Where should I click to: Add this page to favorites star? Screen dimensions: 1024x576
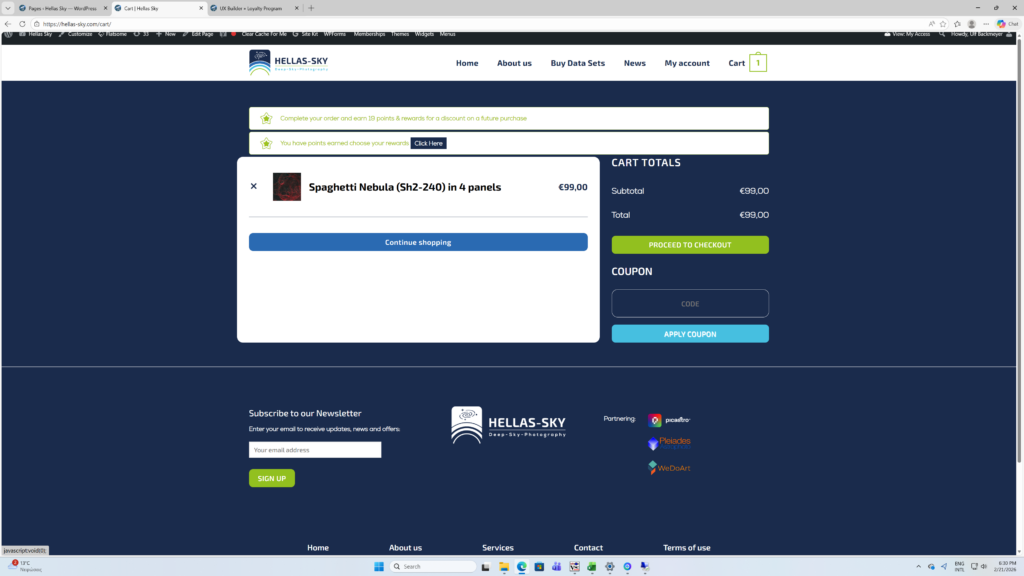(942, 23)
